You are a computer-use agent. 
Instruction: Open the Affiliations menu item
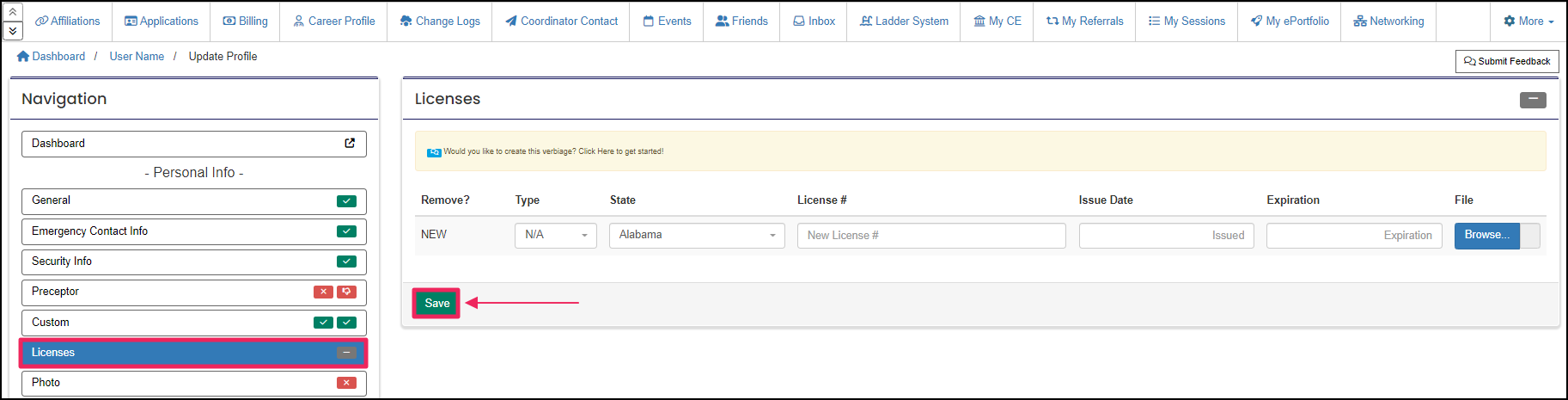67,21
